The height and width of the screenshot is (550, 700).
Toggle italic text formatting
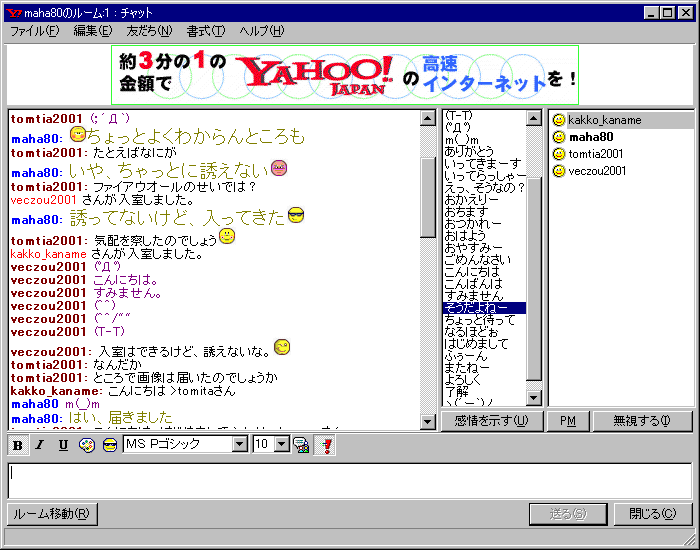pos(40,444)
